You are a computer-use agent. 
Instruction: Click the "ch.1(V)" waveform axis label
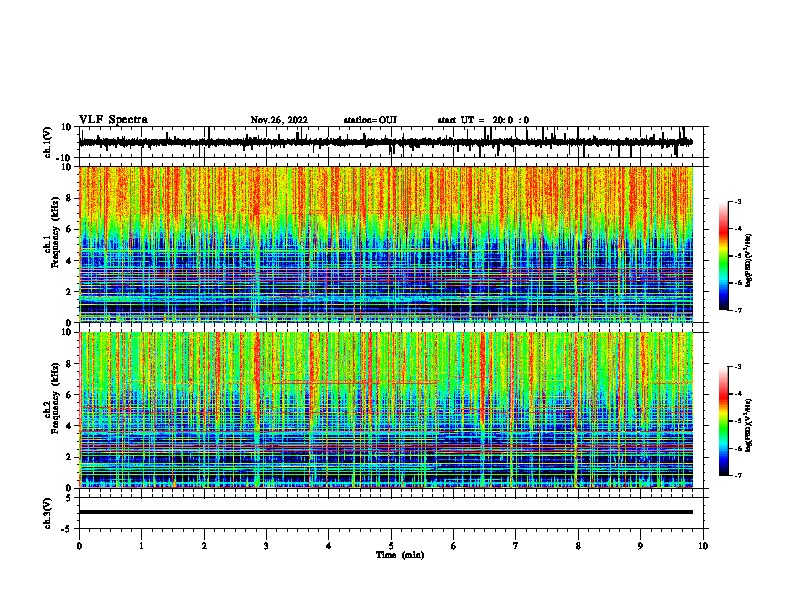click(48, 142)
